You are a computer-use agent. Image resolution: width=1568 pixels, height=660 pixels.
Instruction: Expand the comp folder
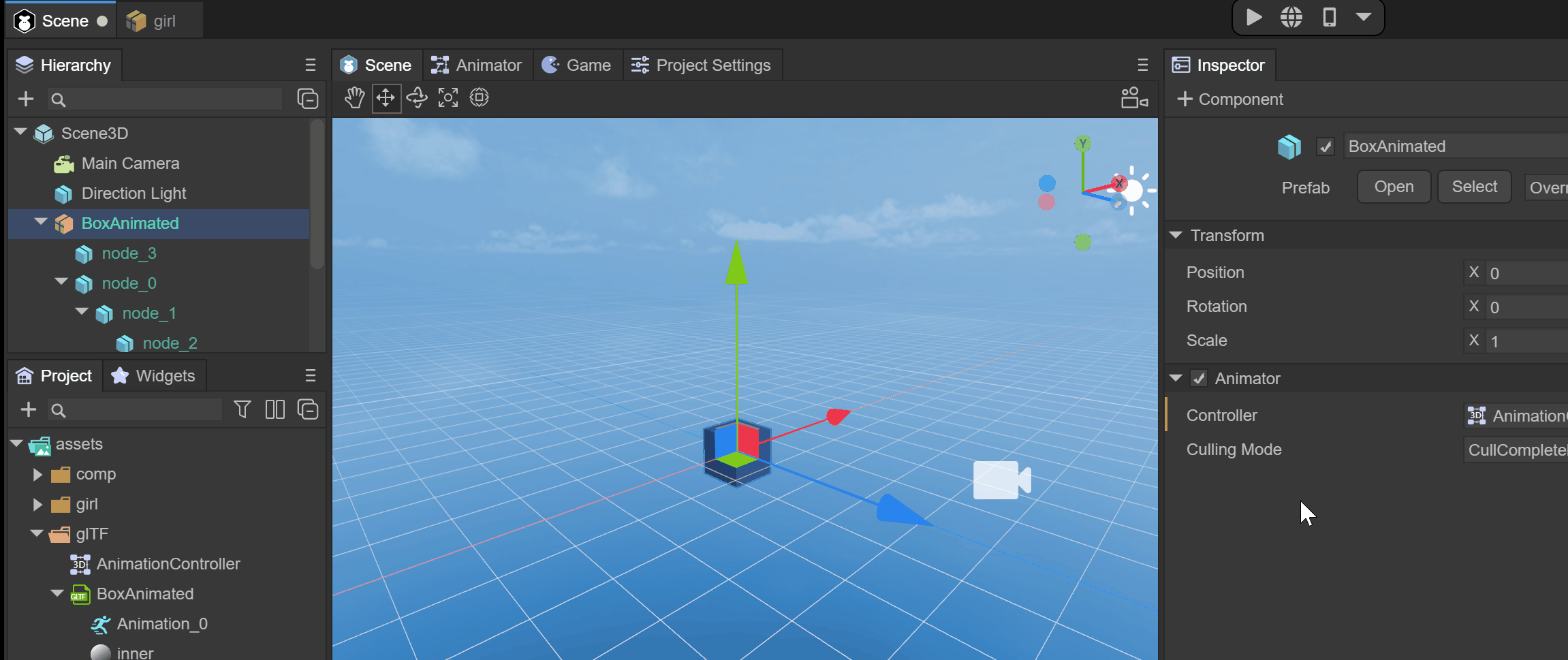(37, 474)
